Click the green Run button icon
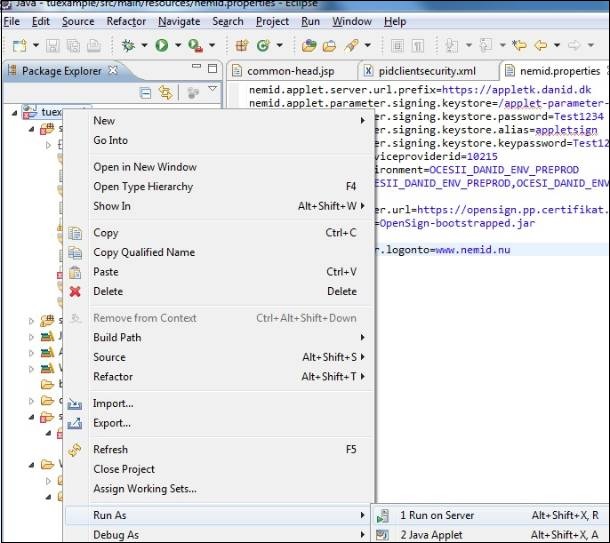The image size is (610, 543). point(161,46)
